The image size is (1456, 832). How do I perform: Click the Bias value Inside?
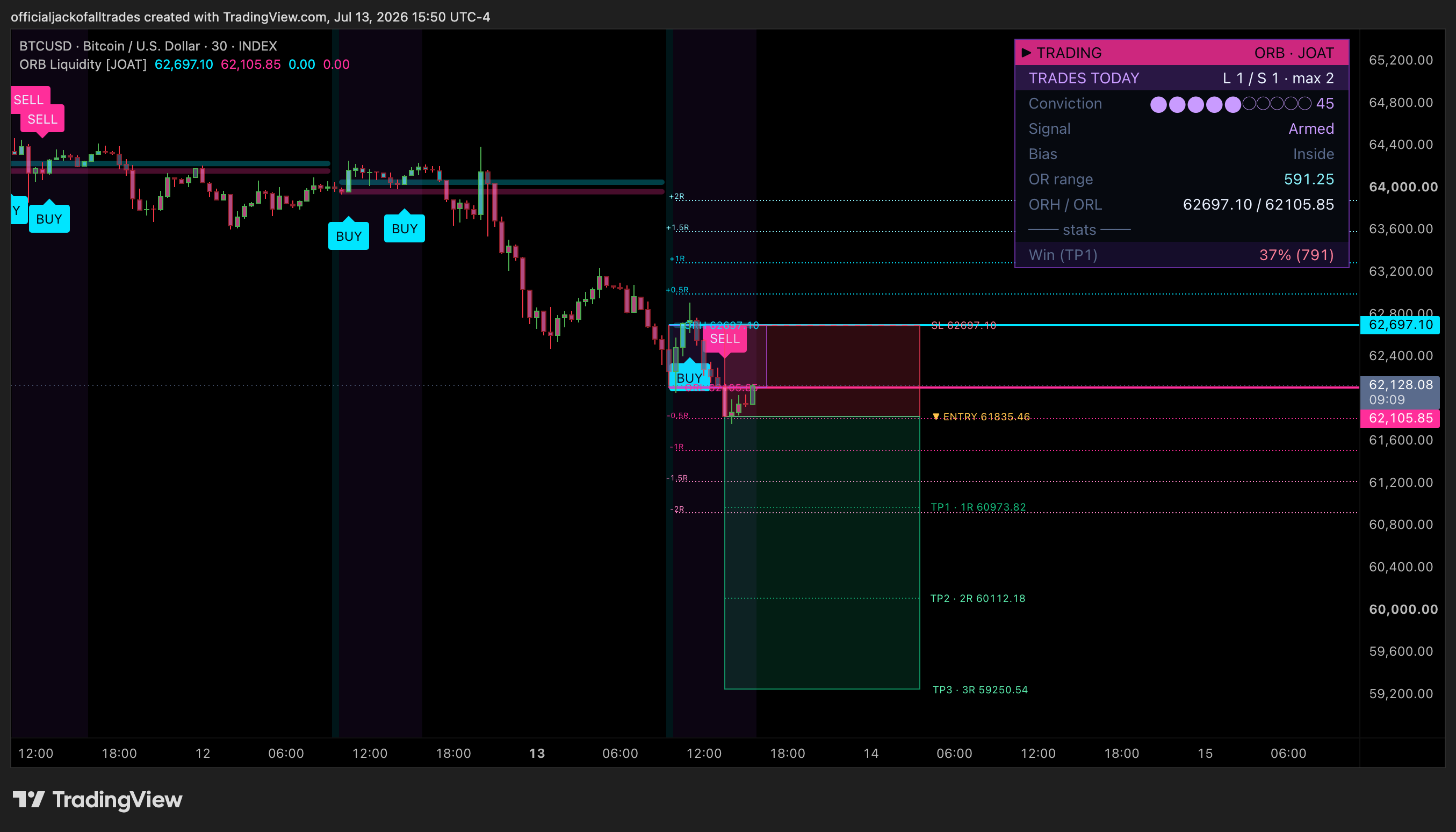(x=1313, y=154)
